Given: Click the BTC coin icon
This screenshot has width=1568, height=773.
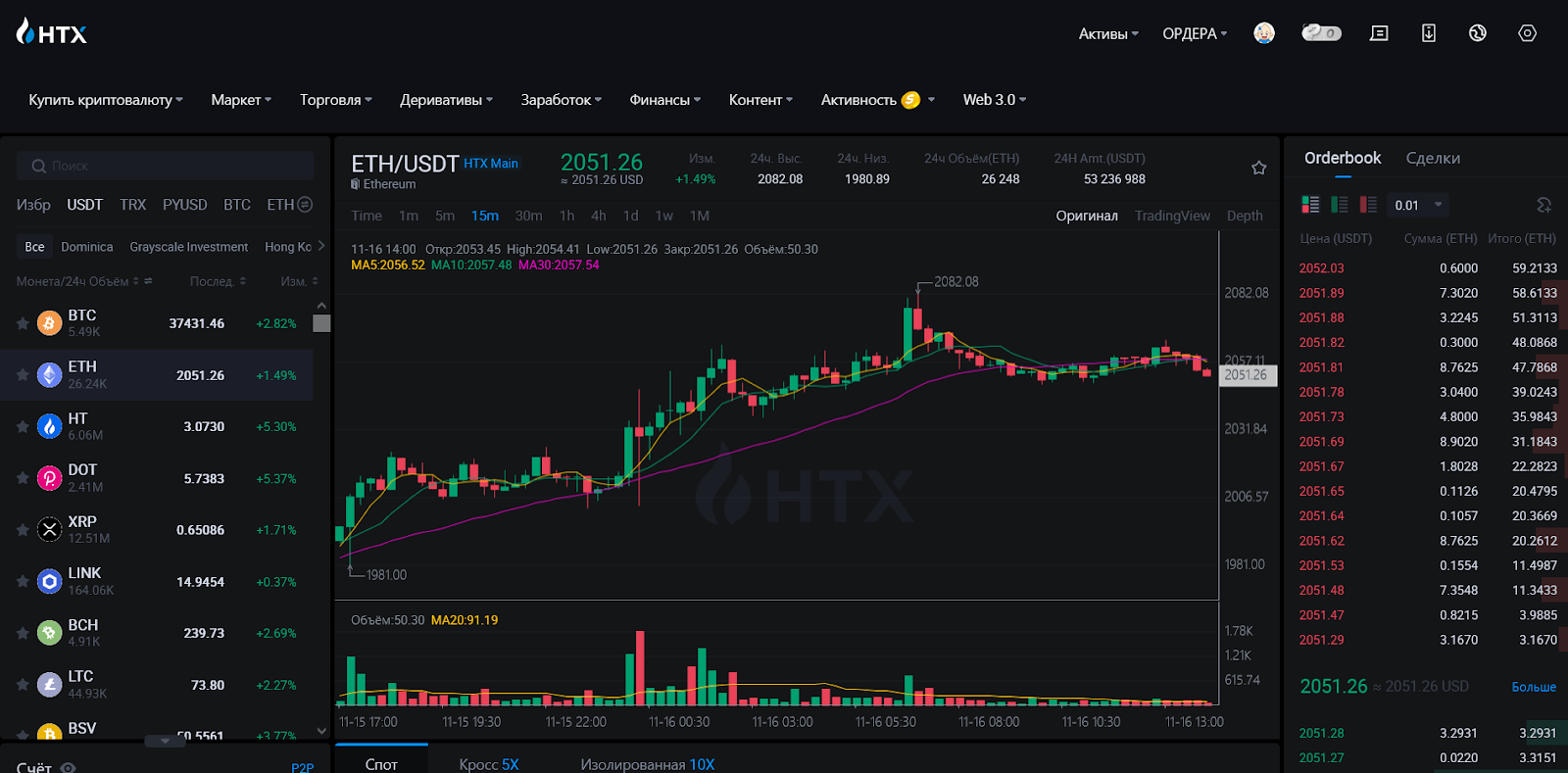Looking at the screenshot, I should point(49,323).
